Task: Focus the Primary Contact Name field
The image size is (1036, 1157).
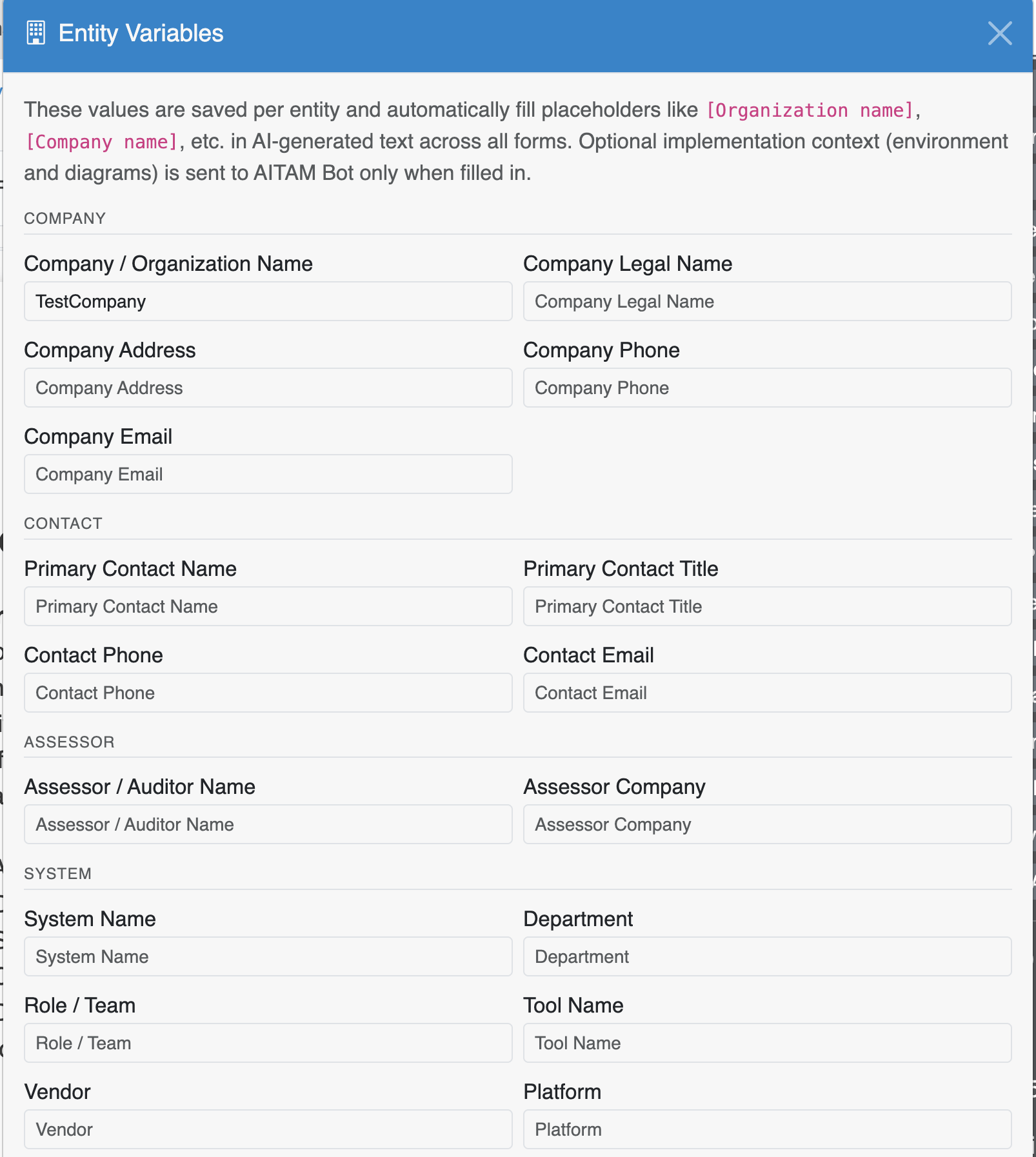Action: point(268,606)
